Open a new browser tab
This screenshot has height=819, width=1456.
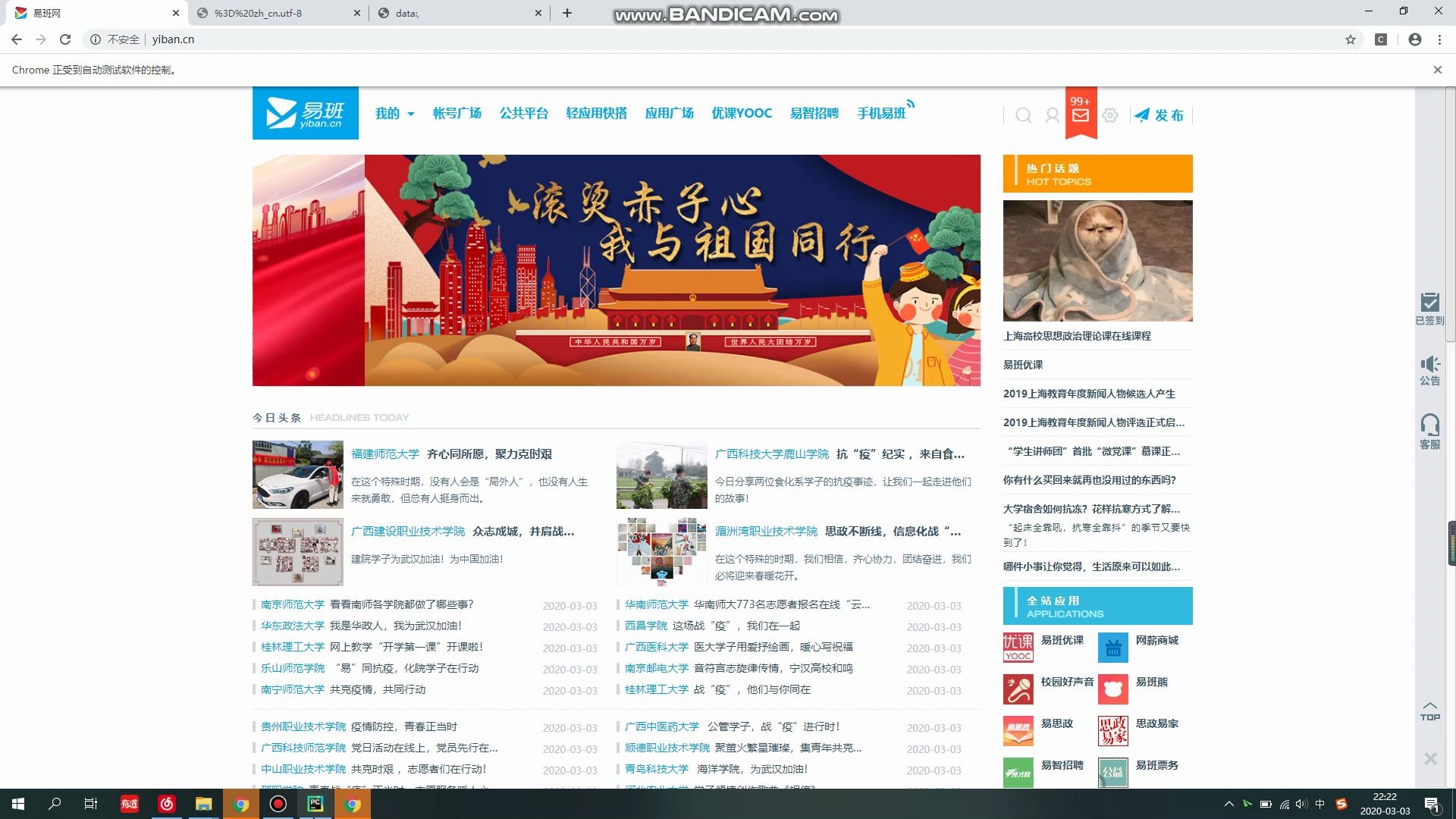click(x=566, y=13)
